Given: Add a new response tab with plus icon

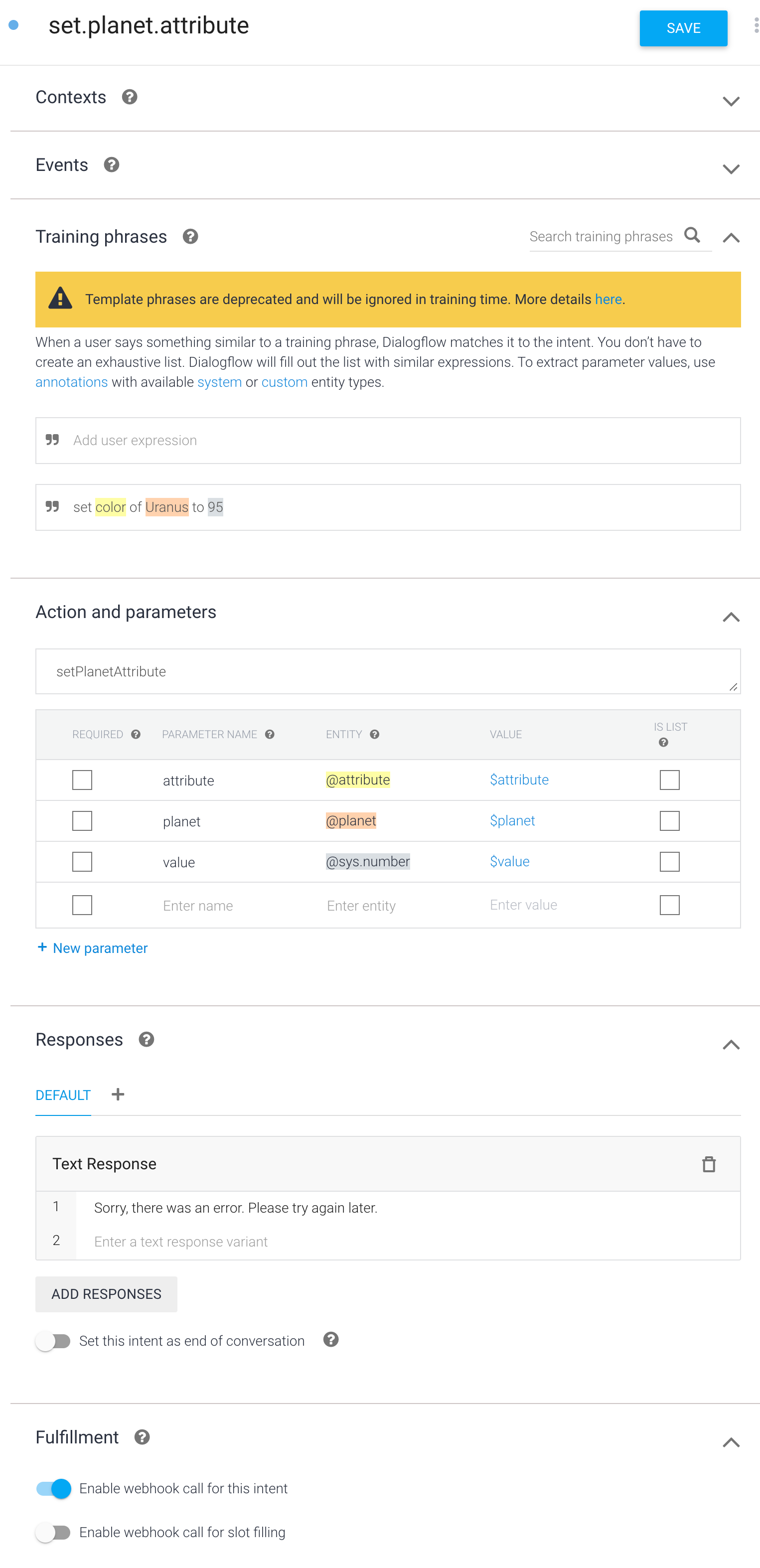Looking at the screenshot, I should pos(118,1095).
